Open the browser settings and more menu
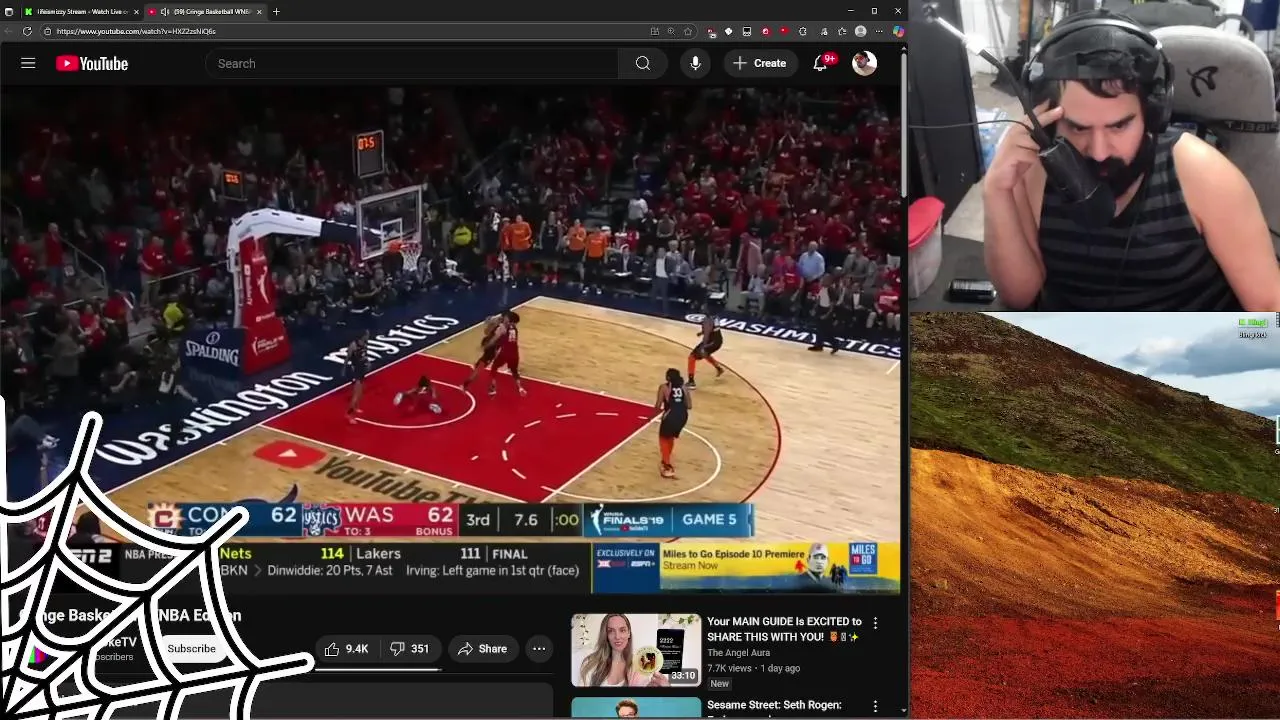1280x720 pixels. tap(879, 31)
